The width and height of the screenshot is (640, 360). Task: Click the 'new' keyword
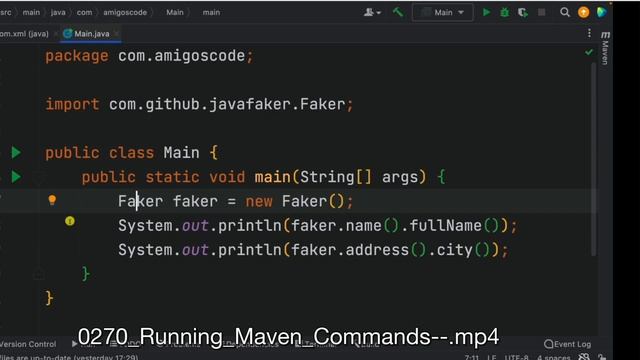[x=259, y=201]
